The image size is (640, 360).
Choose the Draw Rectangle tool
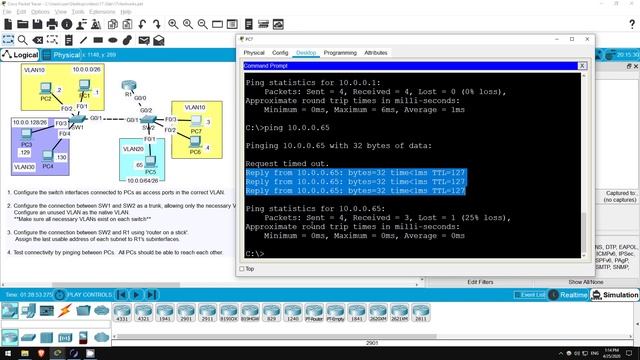(x=98, y=40)
